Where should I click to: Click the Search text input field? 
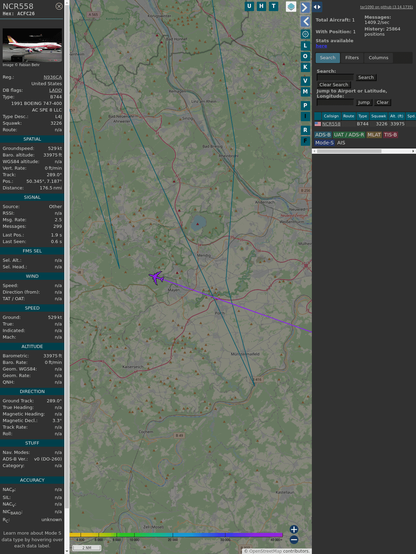(335, 77)
